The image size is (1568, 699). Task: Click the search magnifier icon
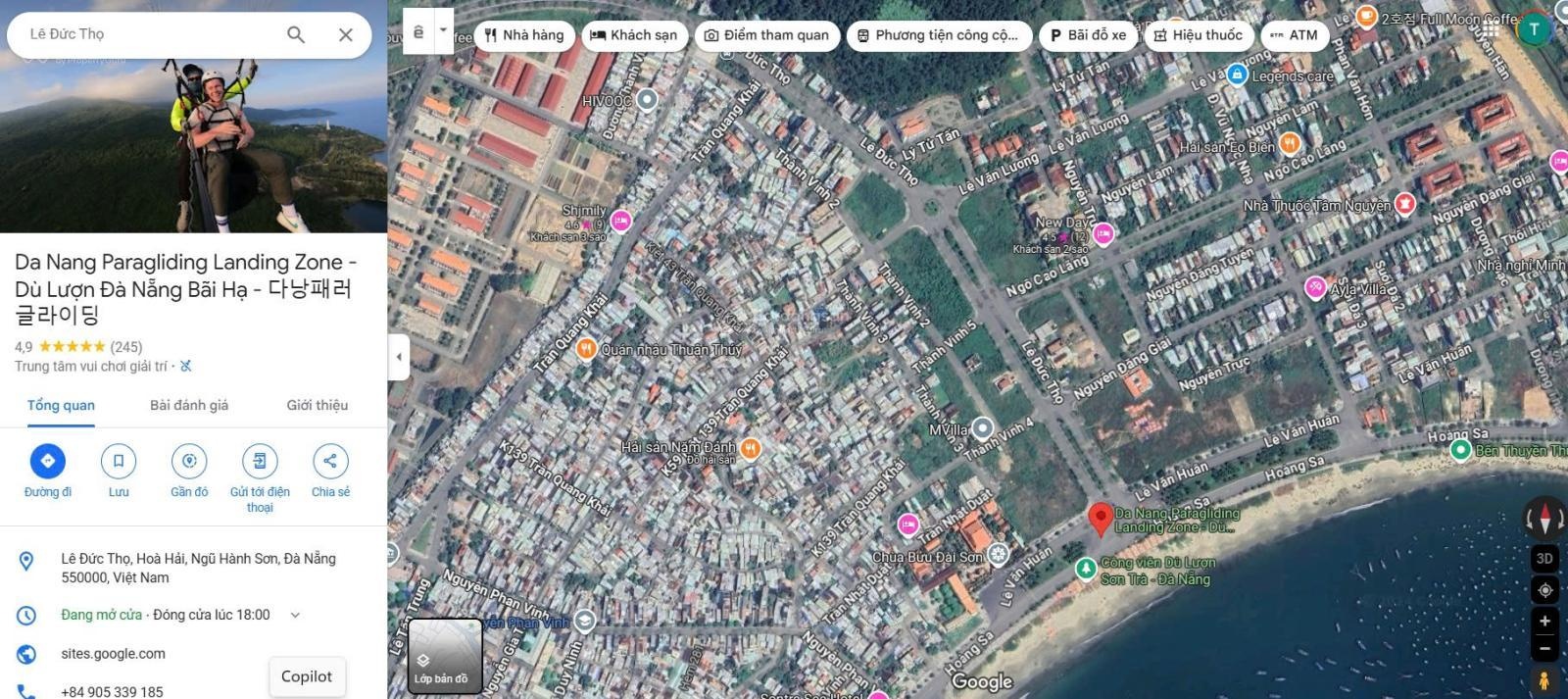pyautogui.click(x=295, y=34)
